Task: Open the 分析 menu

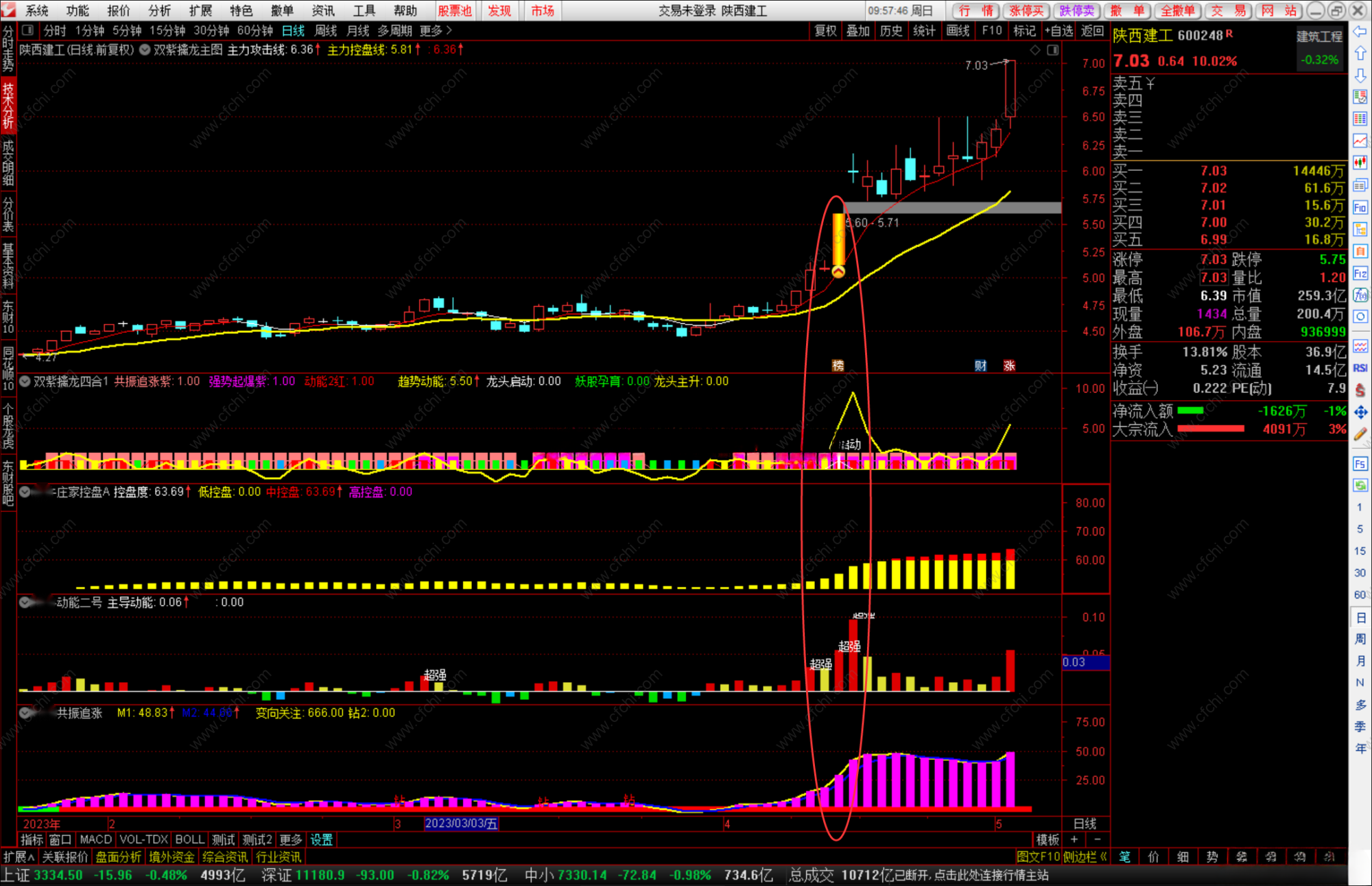Action: tap(159, 10)
